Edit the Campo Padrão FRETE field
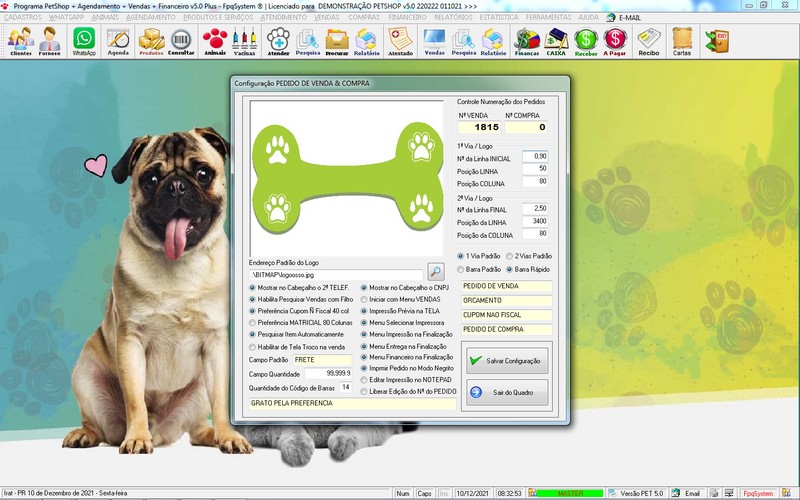 [322, 360]
